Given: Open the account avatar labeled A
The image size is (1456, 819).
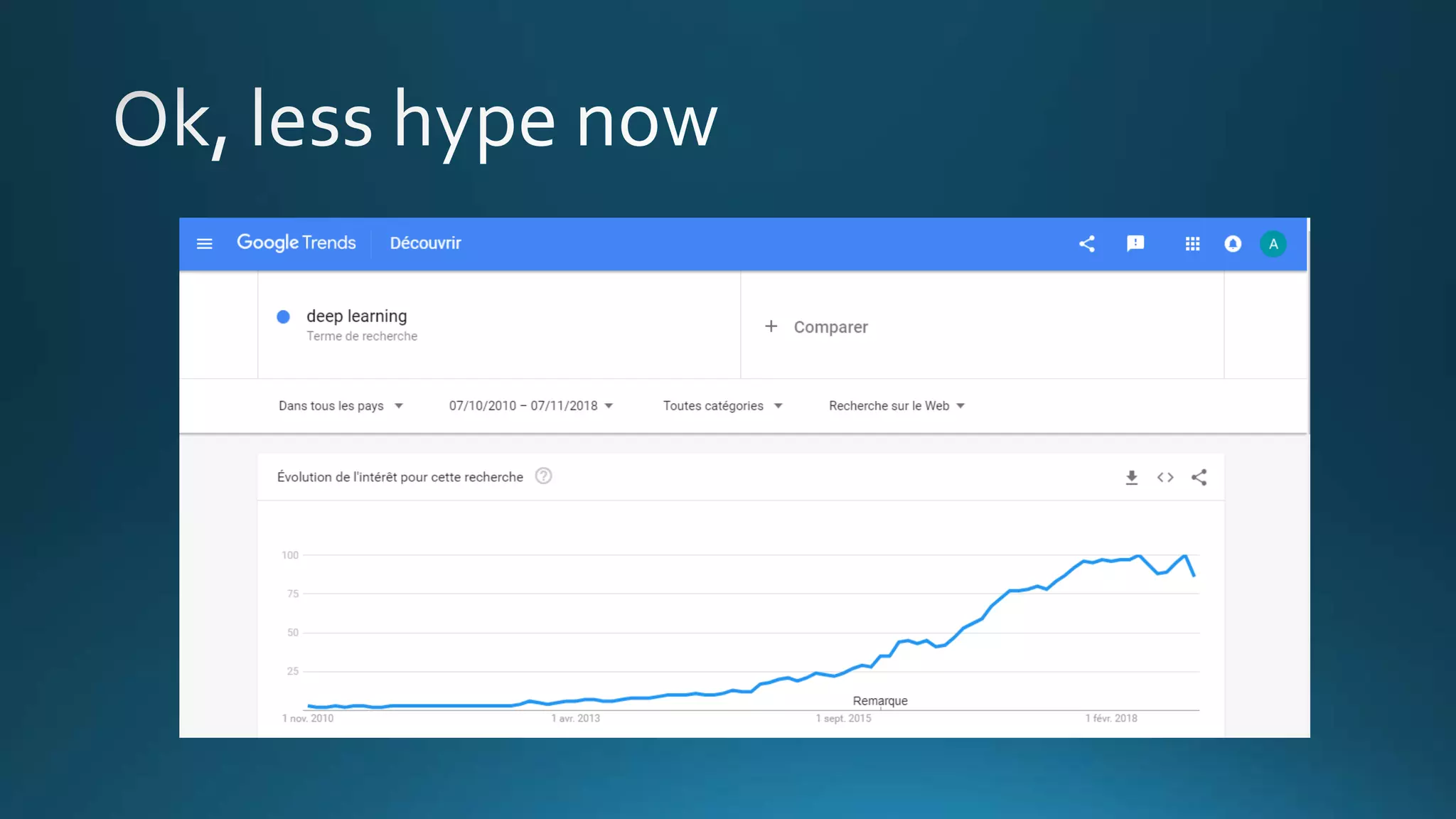Looking at the screenshot, I should coord(1273,244).
